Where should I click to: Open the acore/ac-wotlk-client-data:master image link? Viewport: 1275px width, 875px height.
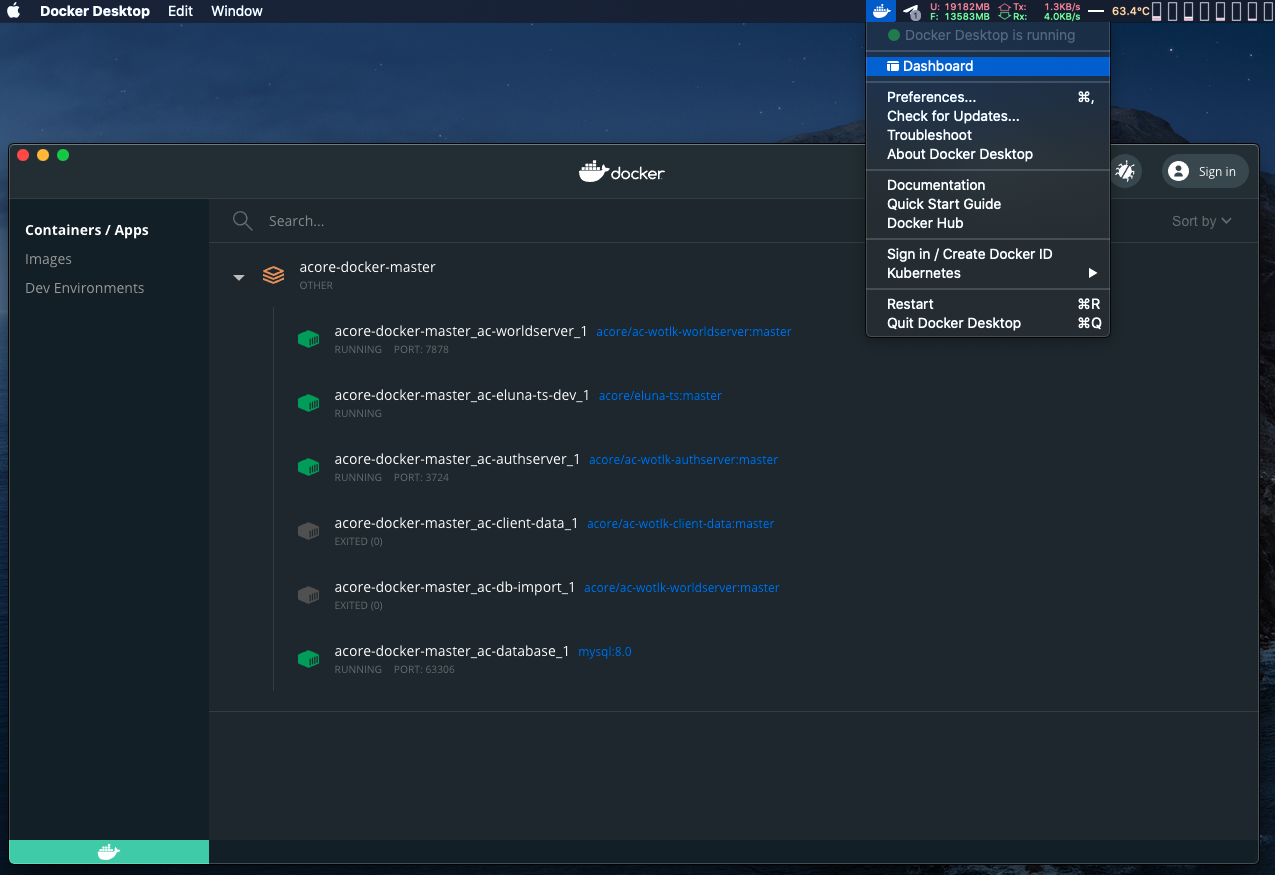[680, 524]
